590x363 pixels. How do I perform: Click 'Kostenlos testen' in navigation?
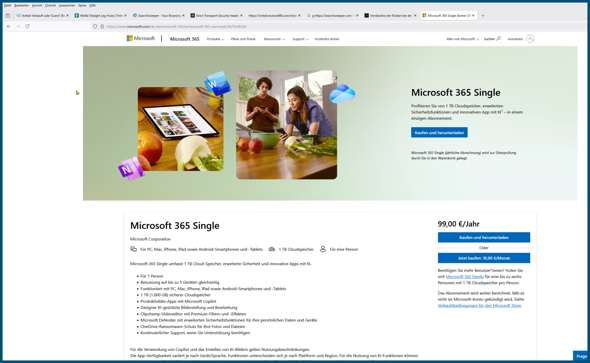(x=327, y=39)
